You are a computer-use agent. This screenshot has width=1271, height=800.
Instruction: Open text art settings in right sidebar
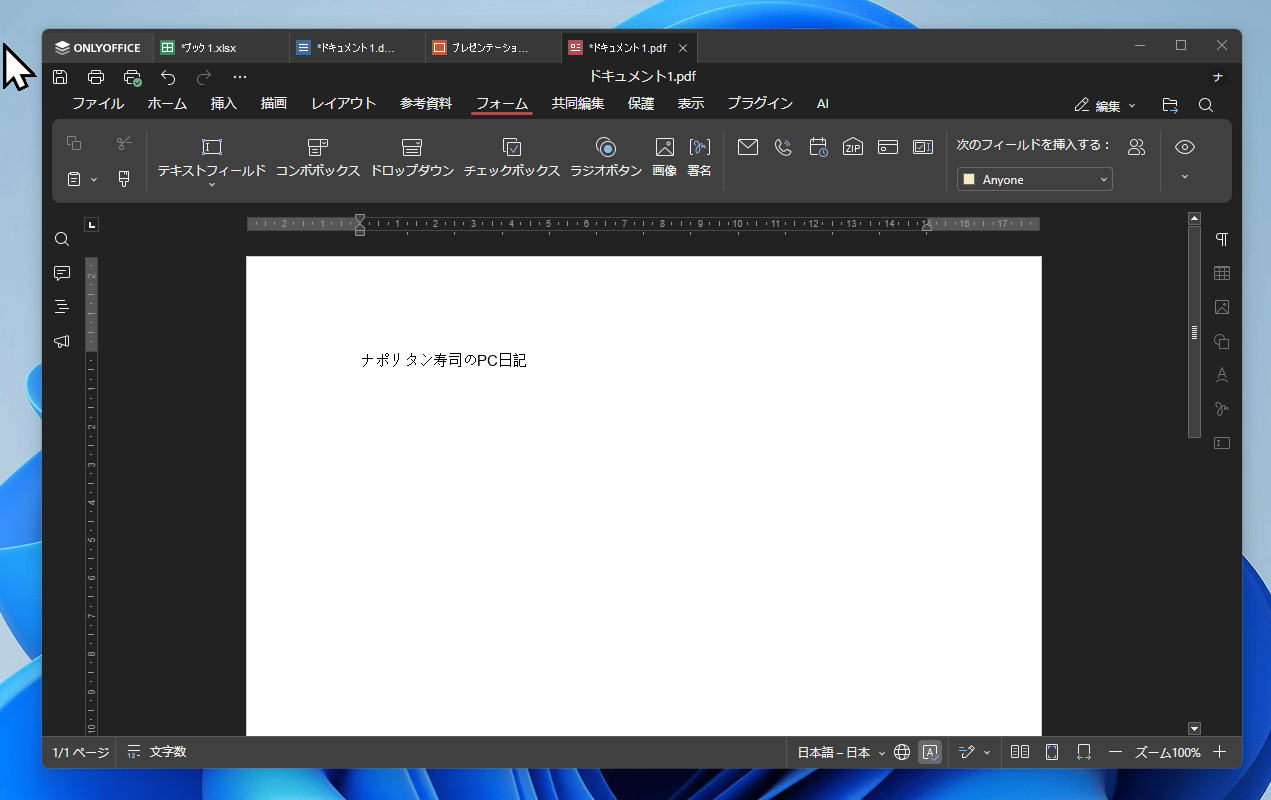(1221, 375)
